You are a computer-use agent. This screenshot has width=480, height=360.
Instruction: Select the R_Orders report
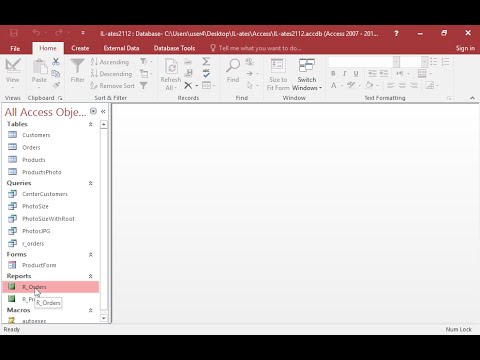point(51,287)
